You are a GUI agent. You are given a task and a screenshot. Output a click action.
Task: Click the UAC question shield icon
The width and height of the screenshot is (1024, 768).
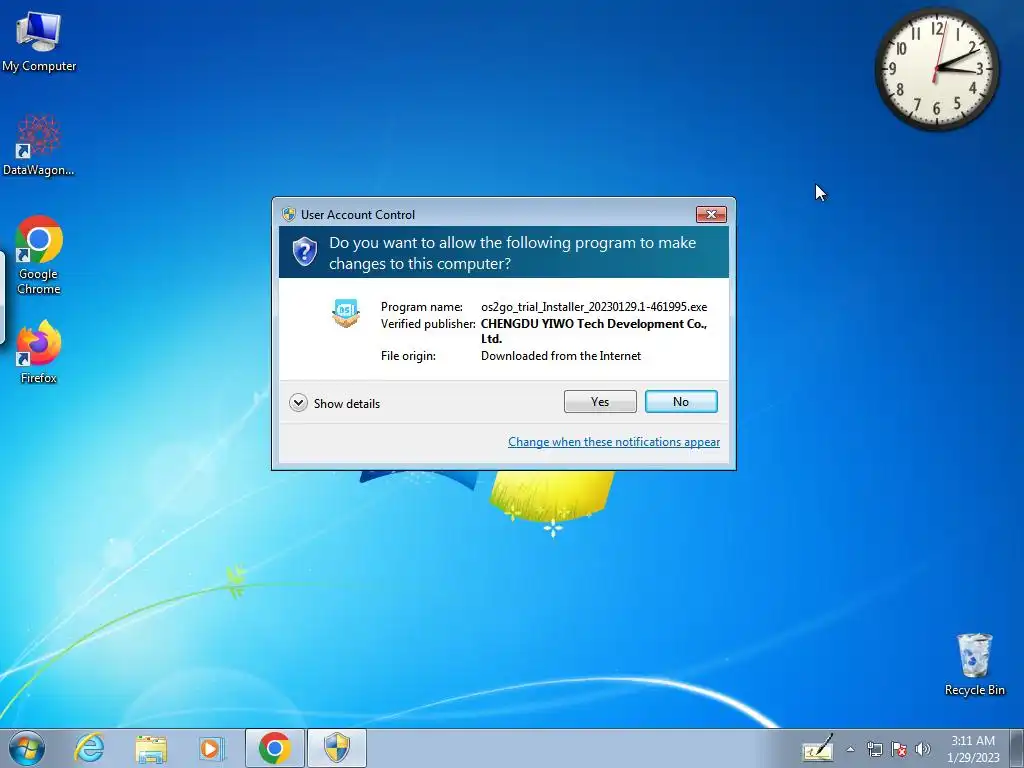305,252
